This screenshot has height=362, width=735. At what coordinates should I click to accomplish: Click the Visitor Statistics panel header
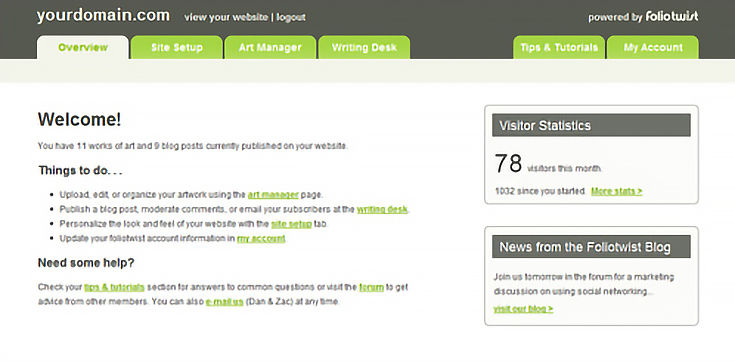(591, 125)
